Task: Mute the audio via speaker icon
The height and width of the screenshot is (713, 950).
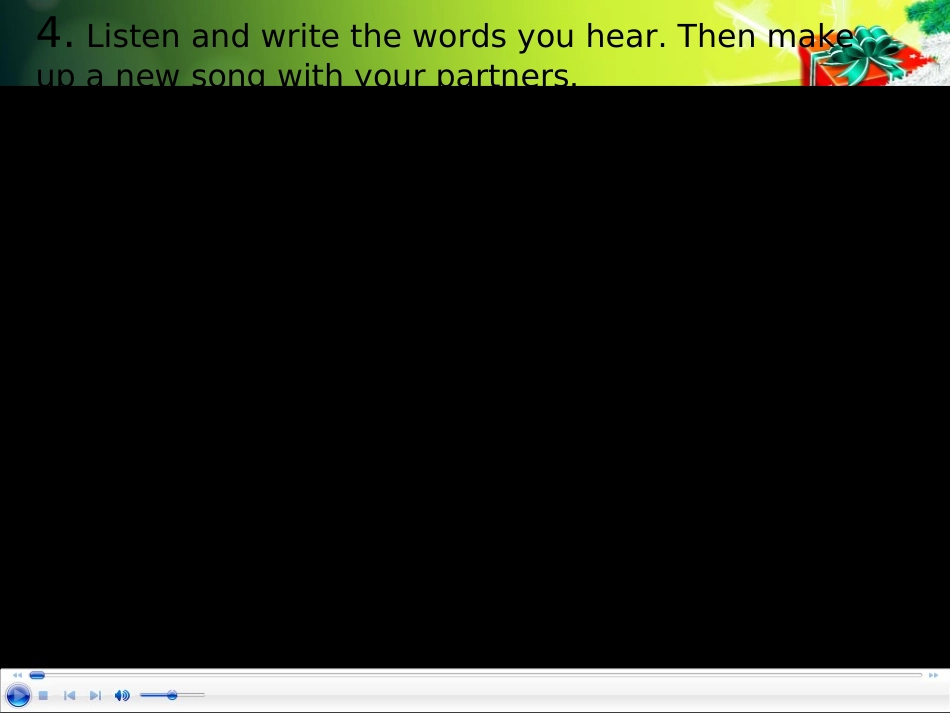Action: tap(122, 695)
